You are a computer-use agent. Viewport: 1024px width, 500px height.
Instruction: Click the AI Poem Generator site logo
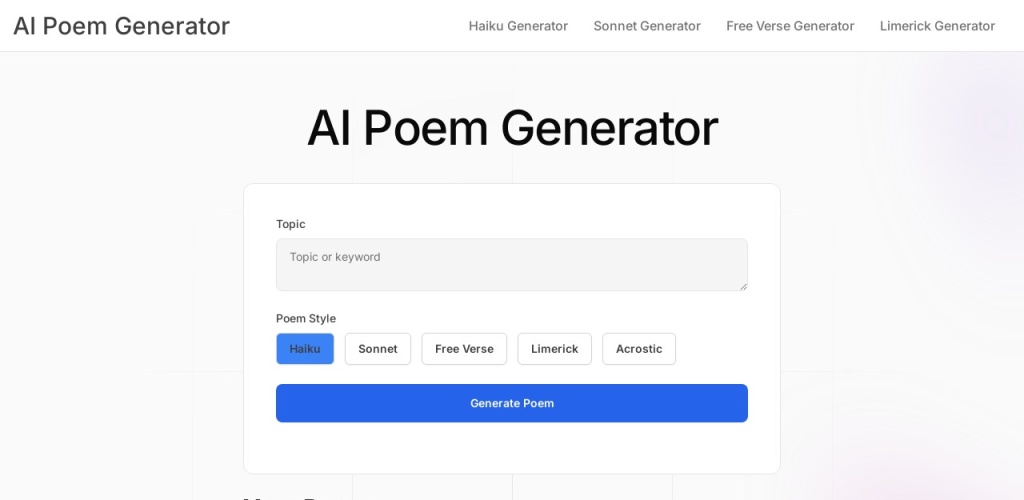pos(121,26)
